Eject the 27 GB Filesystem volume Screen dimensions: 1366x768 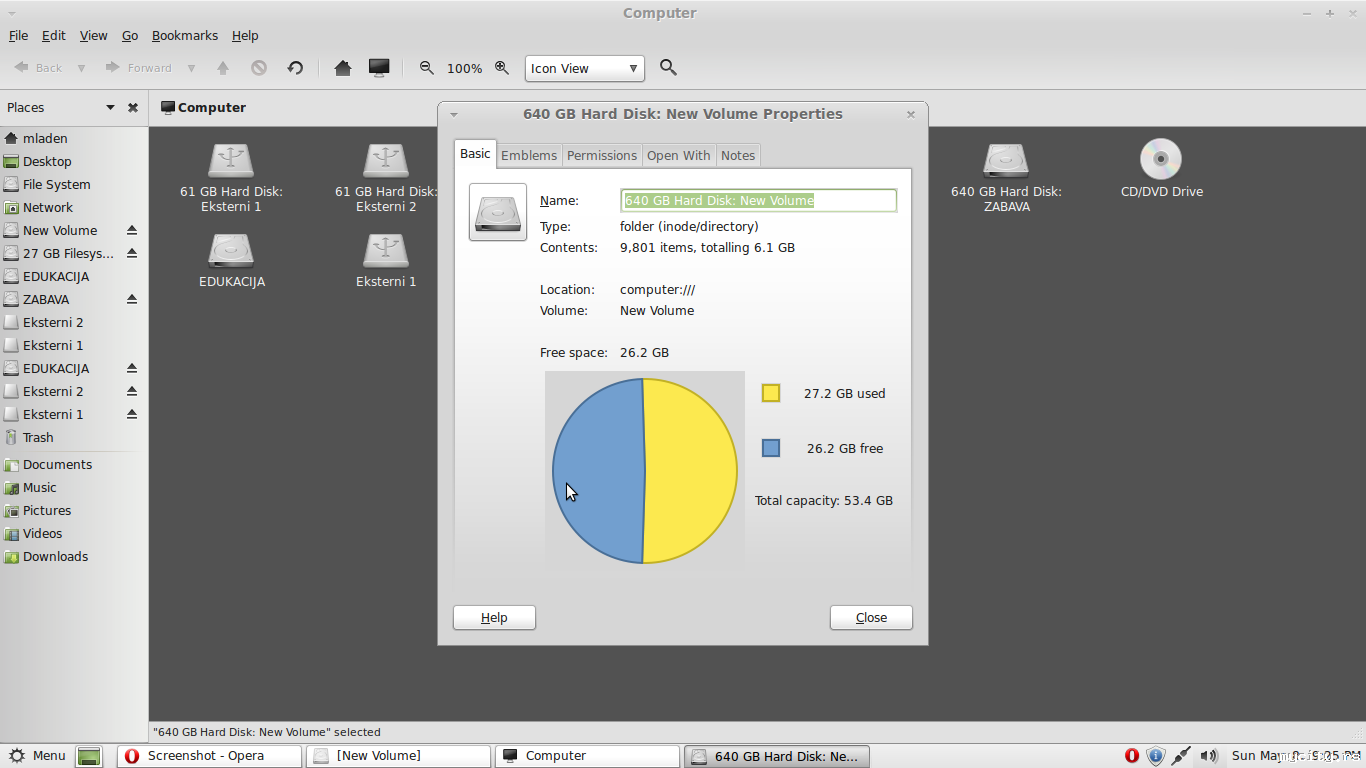(x=132, y=254)
